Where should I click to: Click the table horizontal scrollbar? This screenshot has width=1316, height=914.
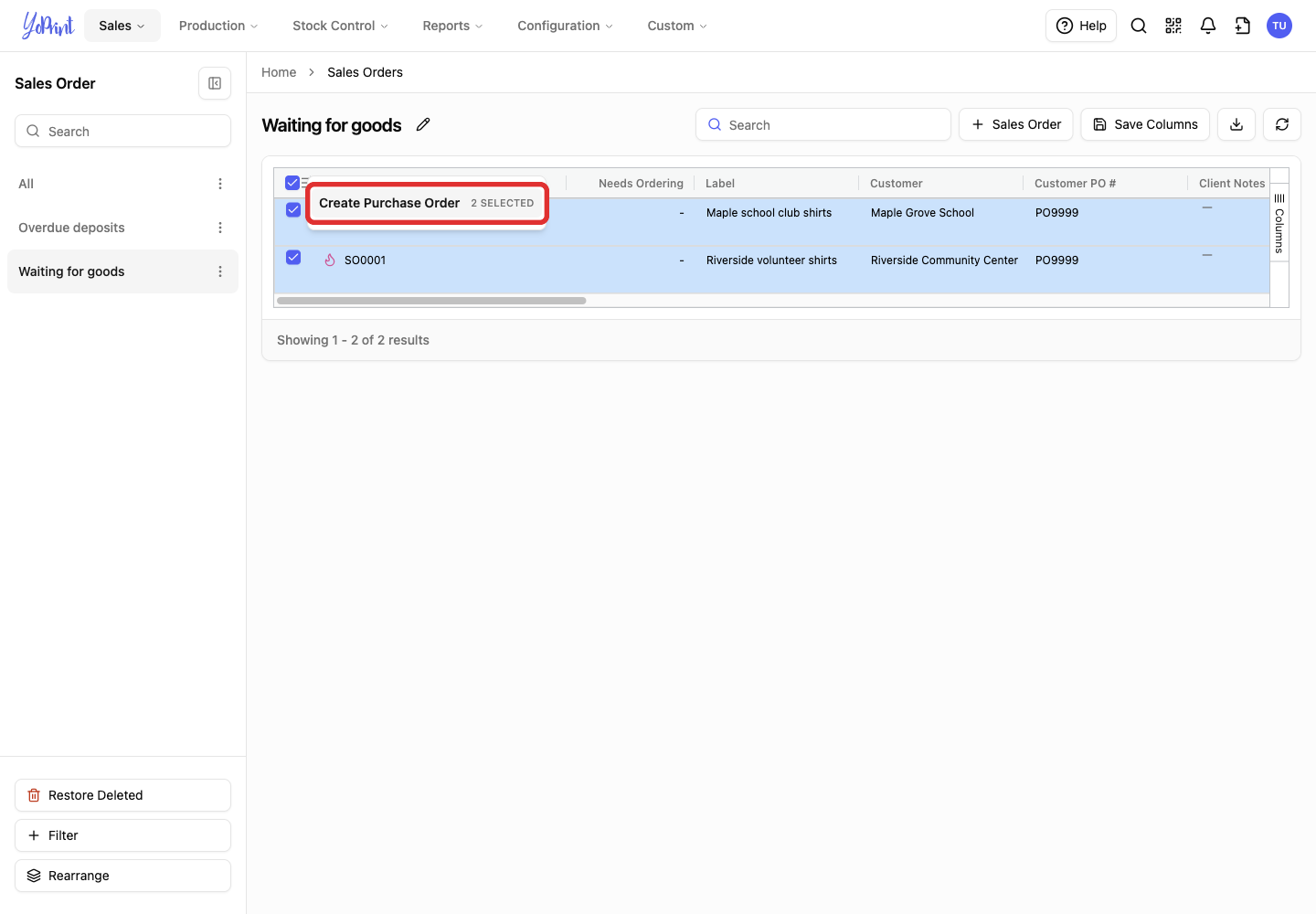[431, 301]
